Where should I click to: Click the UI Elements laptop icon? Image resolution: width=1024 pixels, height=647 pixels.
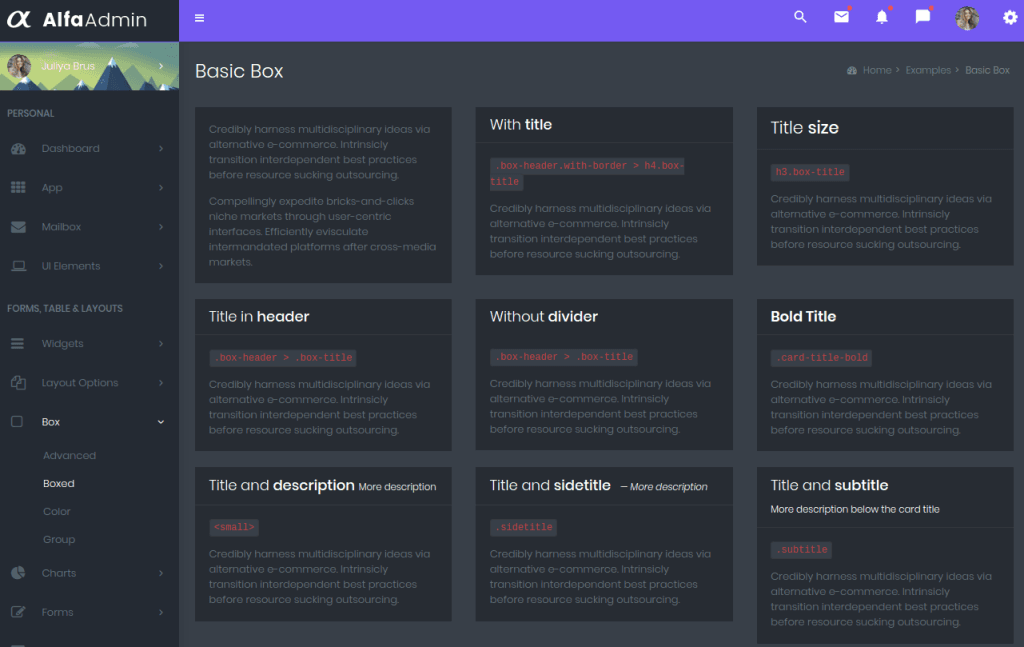coord(18,266)
